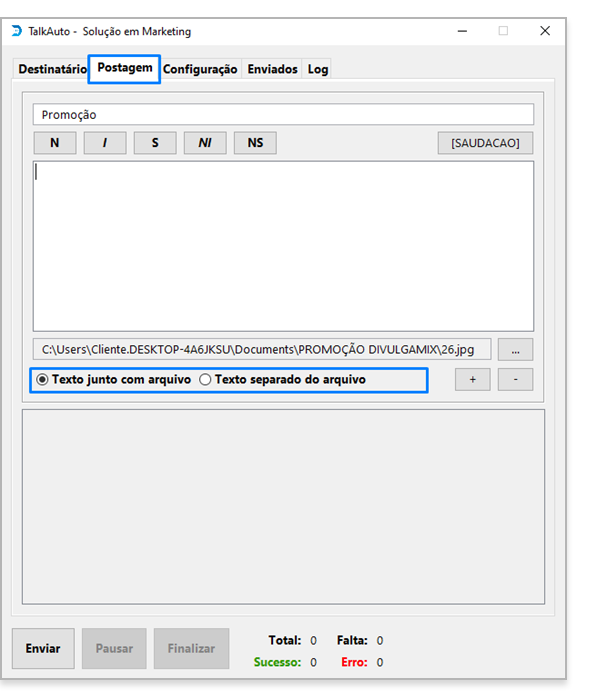Select the 26.jpg file path field
The image size is (599, 698).
[262, 349]
